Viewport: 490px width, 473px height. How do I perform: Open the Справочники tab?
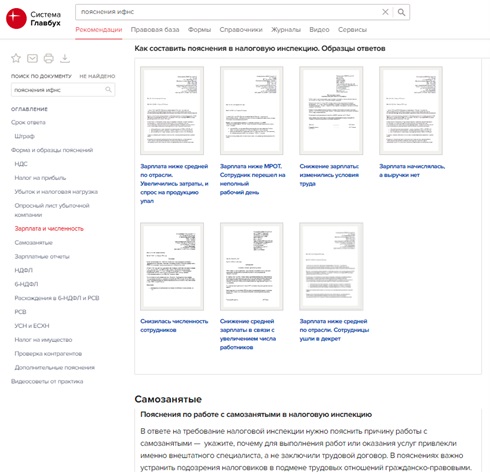click(x=241, y=30)
